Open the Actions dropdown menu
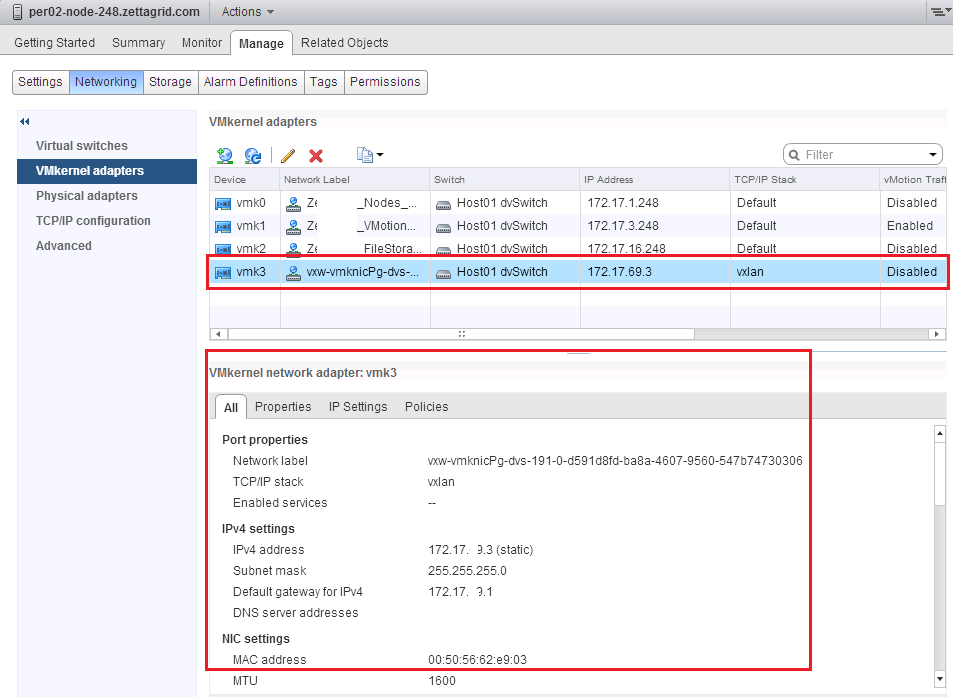The width and height of the screenshot is (953, 697). click(x=247, y=12)
